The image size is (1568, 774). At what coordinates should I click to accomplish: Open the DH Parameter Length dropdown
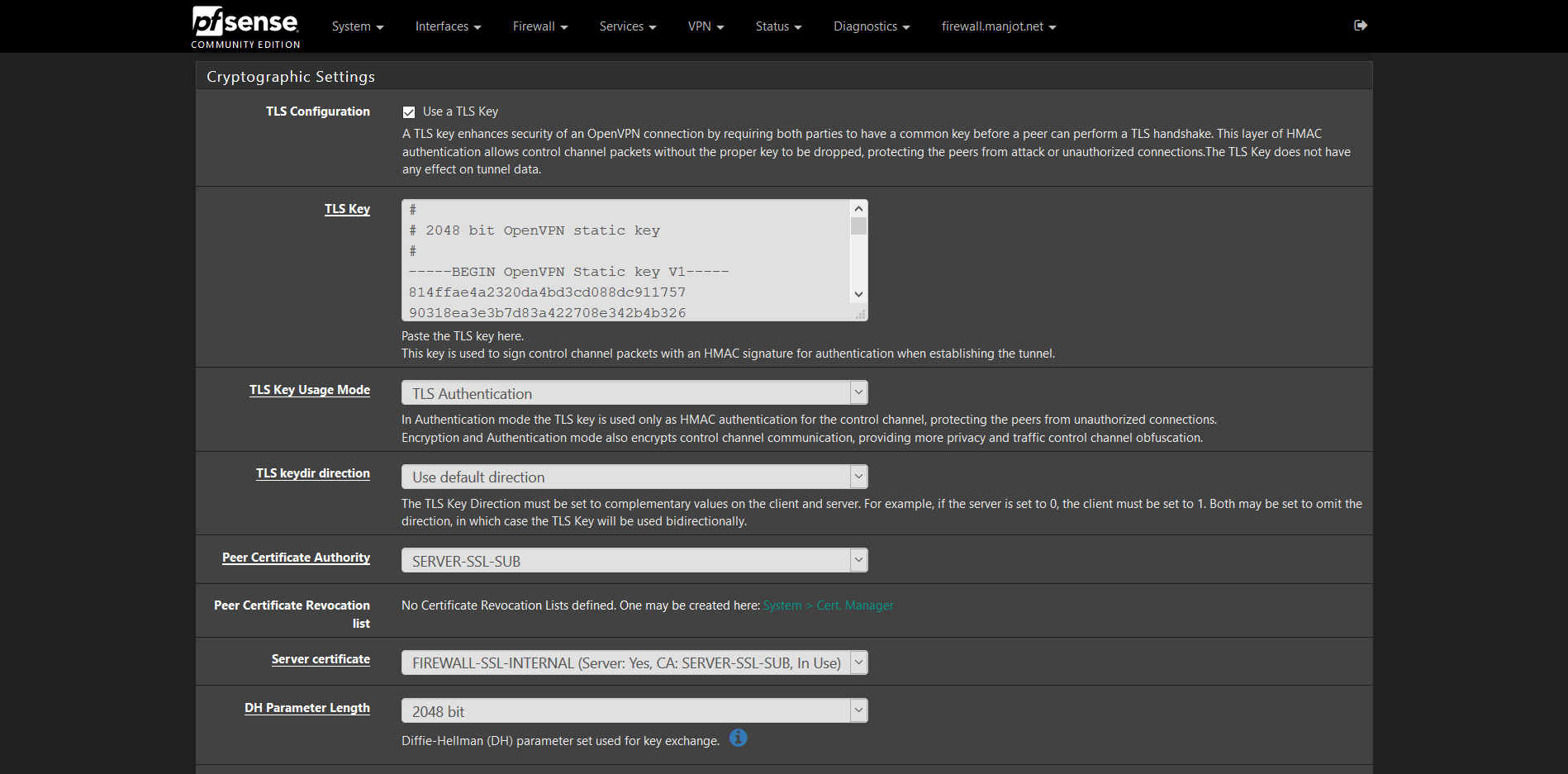pos(634,711)
